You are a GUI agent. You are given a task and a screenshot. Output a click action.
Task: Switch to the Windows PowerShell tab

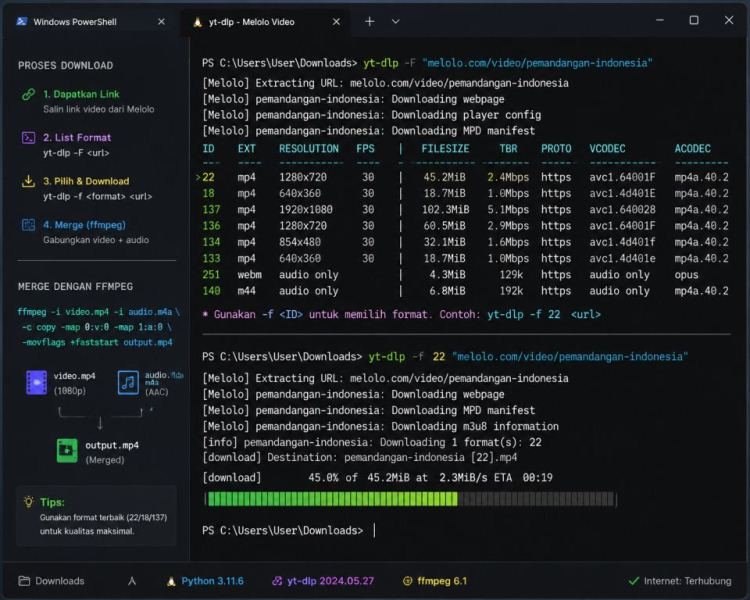tap(75, 22)
